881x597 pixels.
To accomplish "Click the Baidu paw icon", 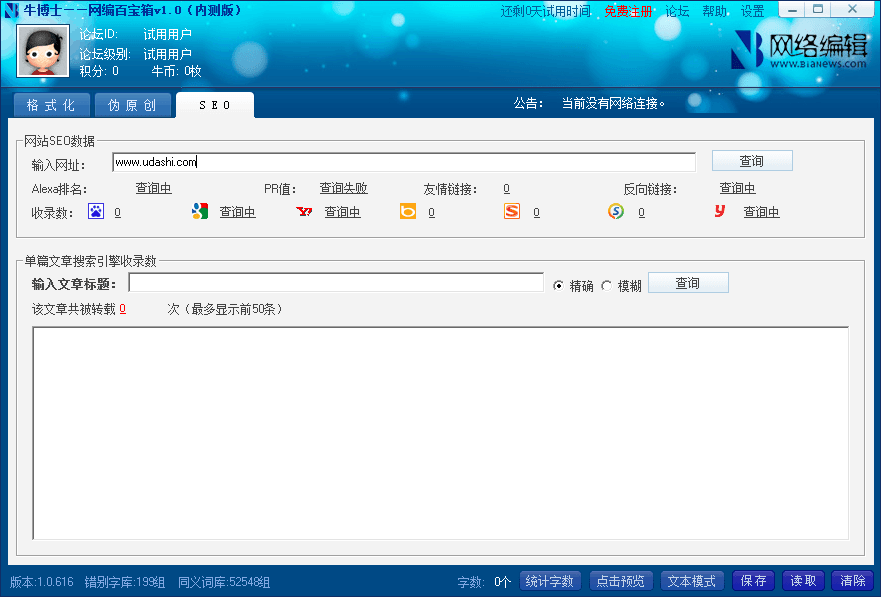I will [96, 211].
